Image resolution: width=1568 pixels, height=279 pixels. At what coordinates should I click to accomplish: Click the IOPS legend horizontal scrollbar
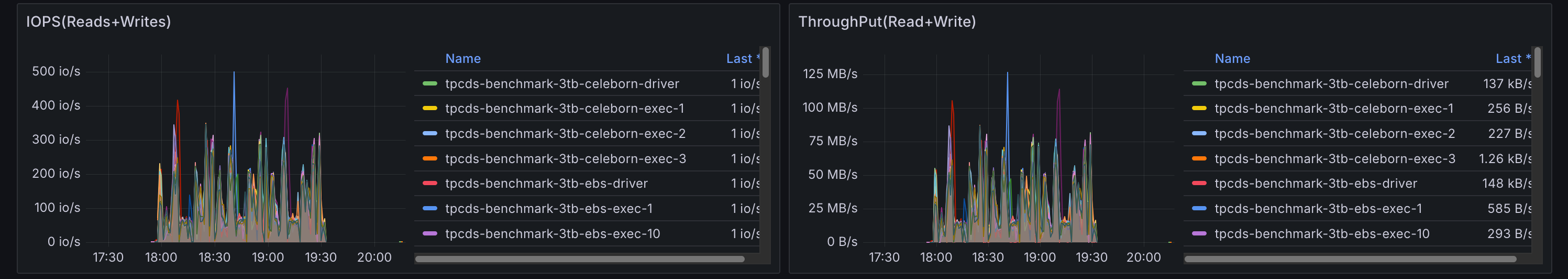point(579,259)
